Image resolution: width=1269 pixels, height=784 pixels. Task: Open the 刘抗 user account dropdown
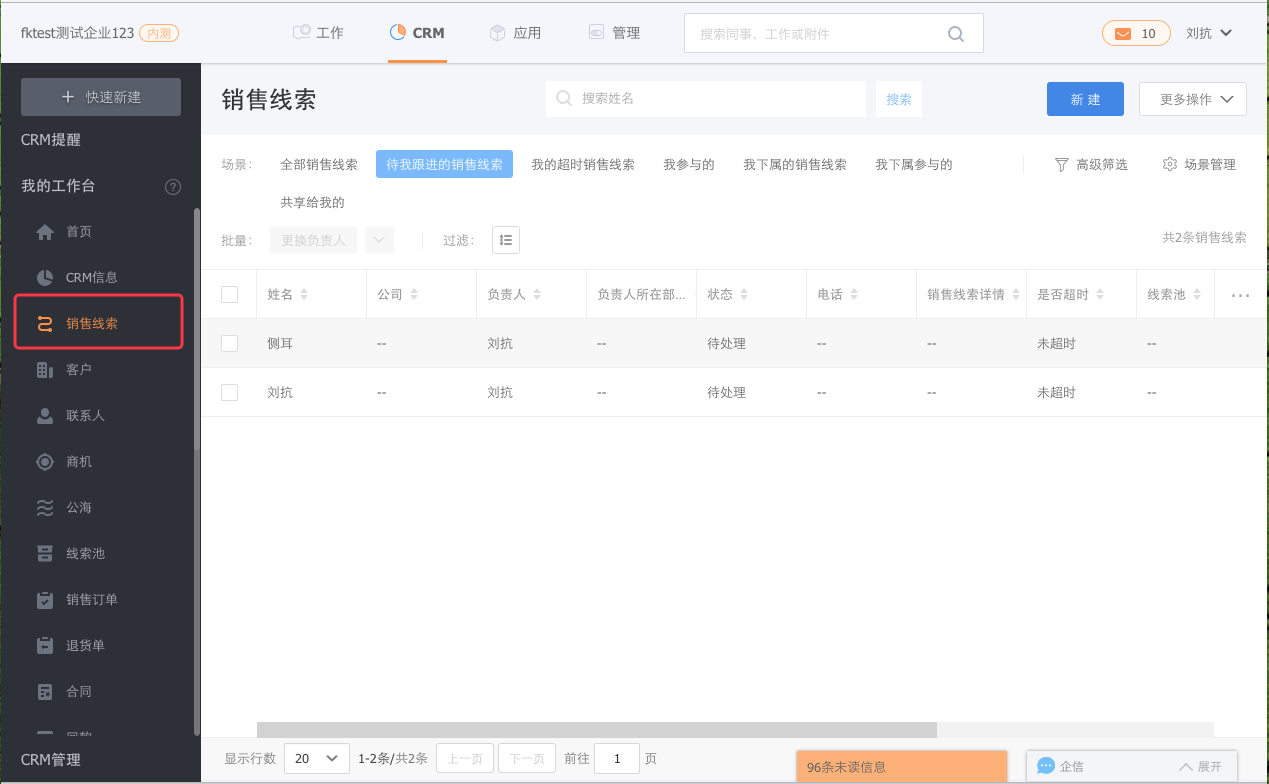(1209, 33)
